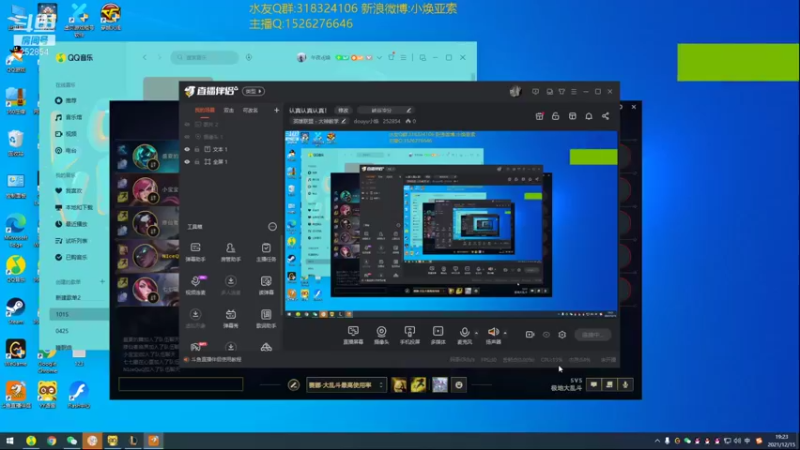Show the hidden 图片 2 source
Image resolution: width=800 pixels, height=450 pixels.
187,124
